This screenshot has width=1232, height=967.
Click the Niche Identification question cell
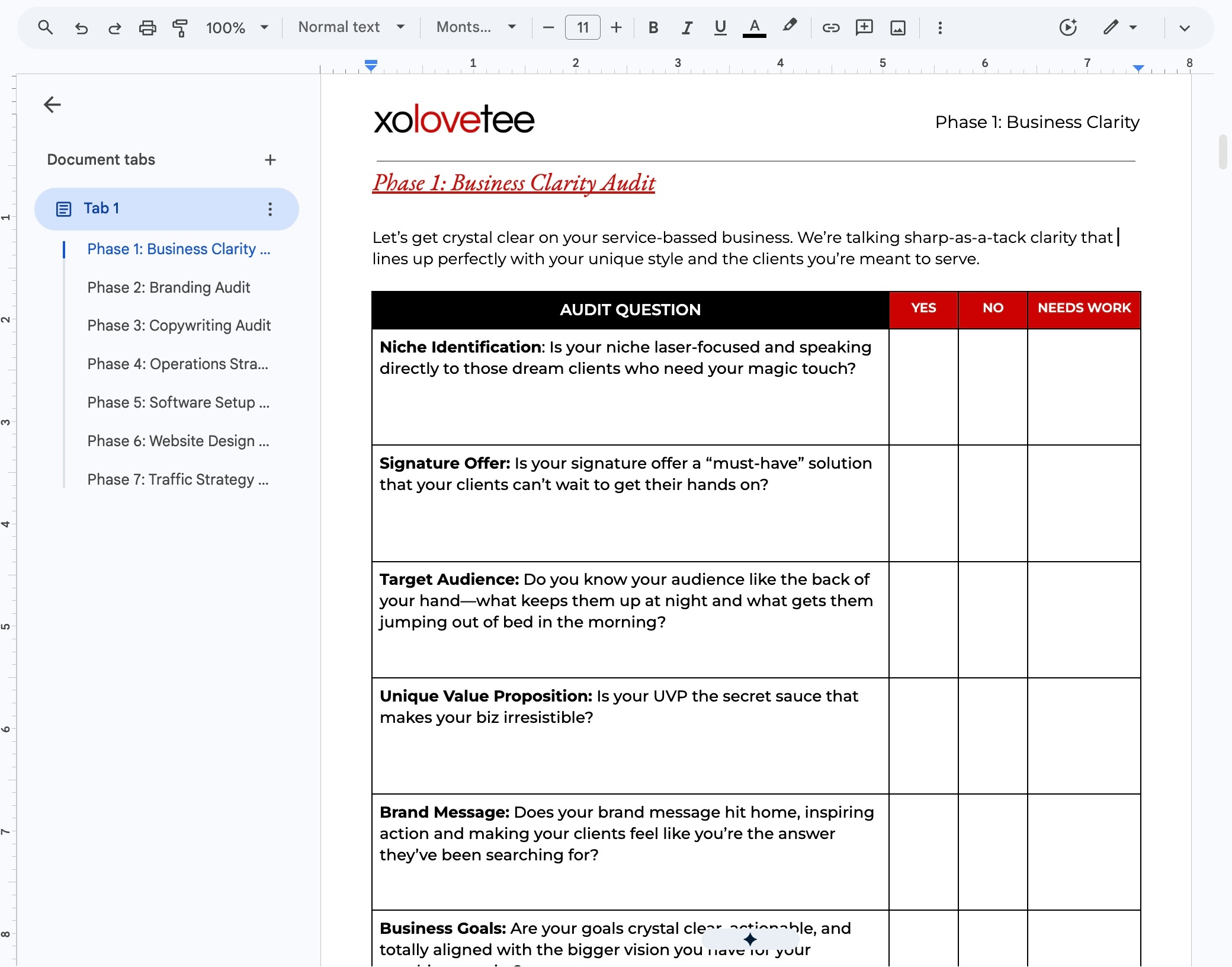pyautogui.click(x=630, y=387)
